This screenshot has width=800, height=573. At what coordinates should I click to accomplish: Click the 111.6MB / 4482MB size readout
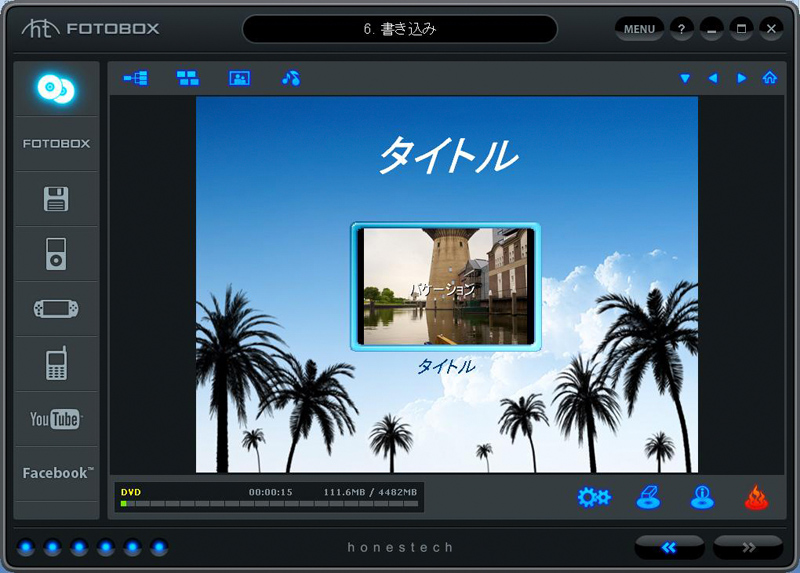pos(370,492)
